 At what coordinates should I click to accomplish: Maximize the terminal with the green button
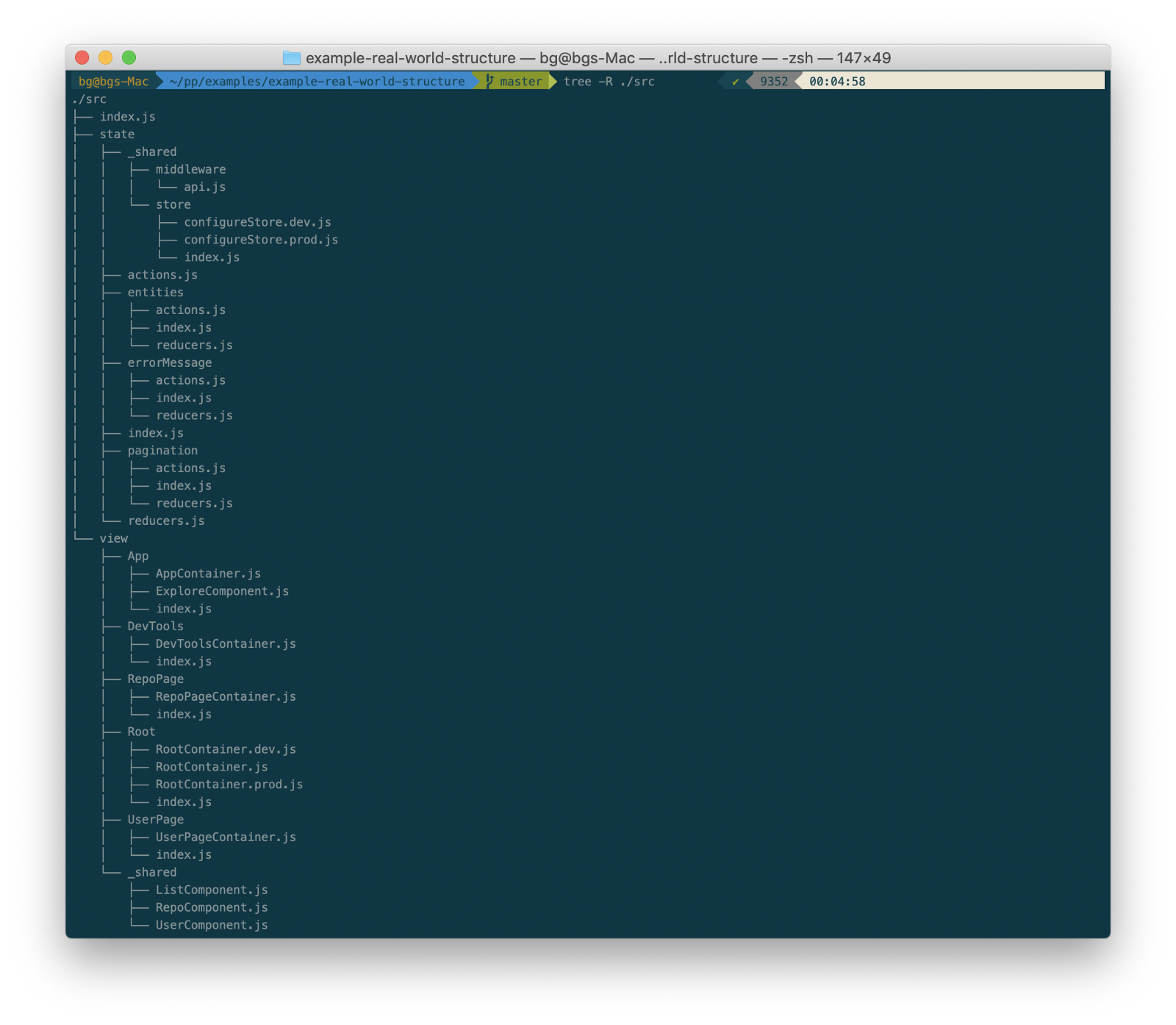pyautogui.click(x=129, y=57)
